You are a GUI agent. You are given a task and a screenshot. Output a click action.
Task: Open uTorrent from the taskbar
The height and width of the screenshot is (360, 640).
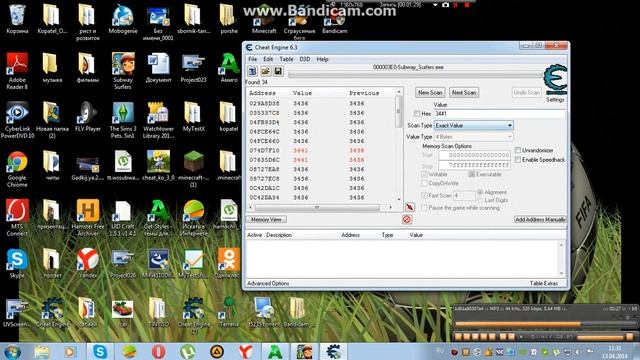point(188,351)
